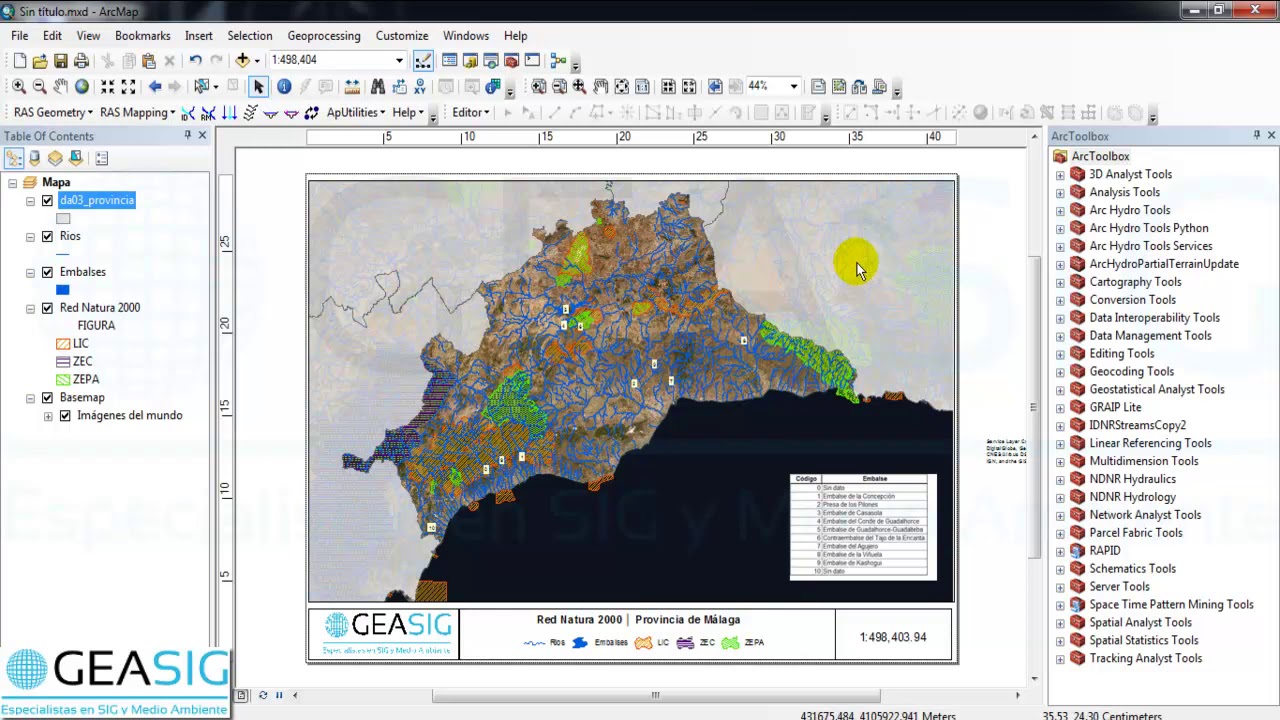
Task: Open the File menu
Action: pos(19,35)
